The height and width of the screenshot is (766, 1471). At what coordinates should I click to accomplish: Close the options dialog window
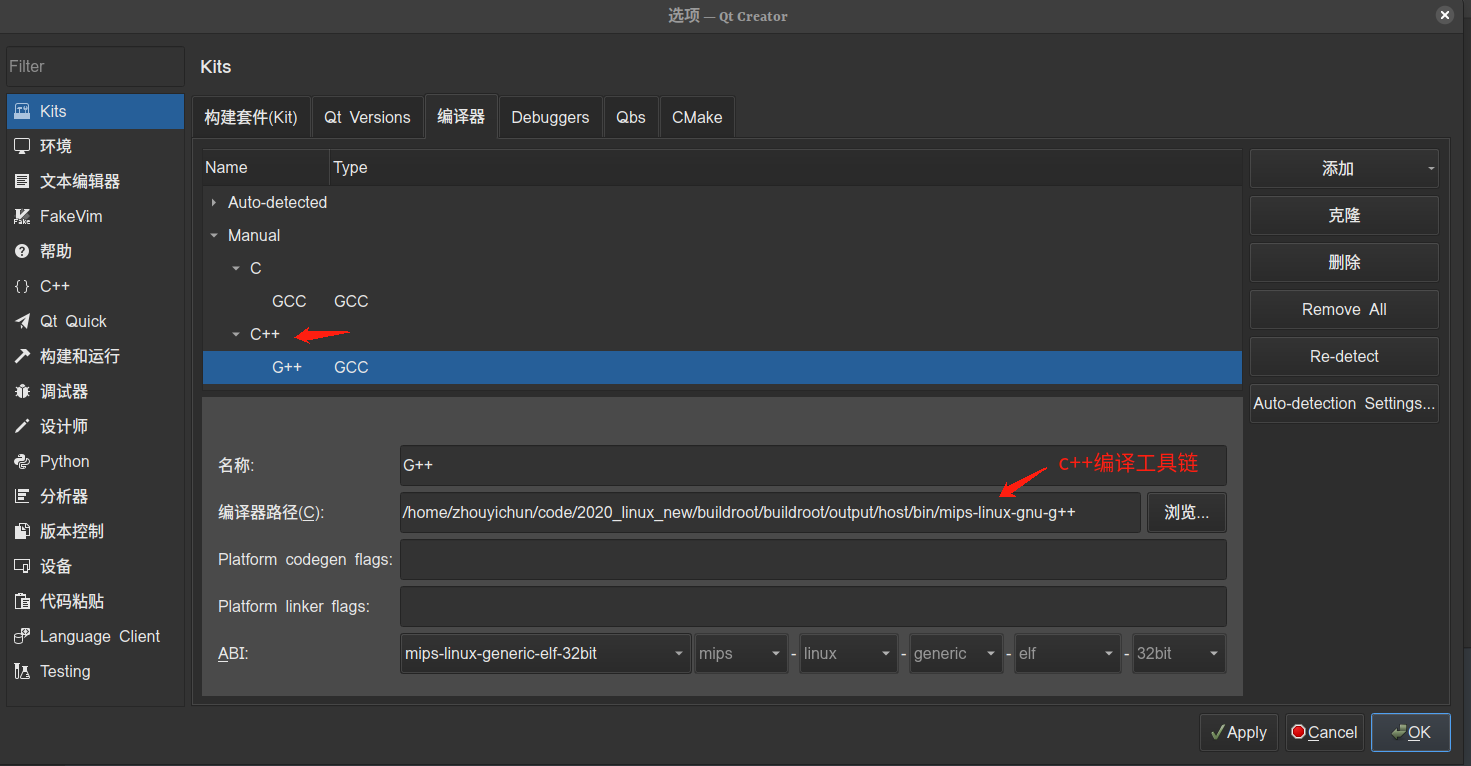coord(1445,15)
